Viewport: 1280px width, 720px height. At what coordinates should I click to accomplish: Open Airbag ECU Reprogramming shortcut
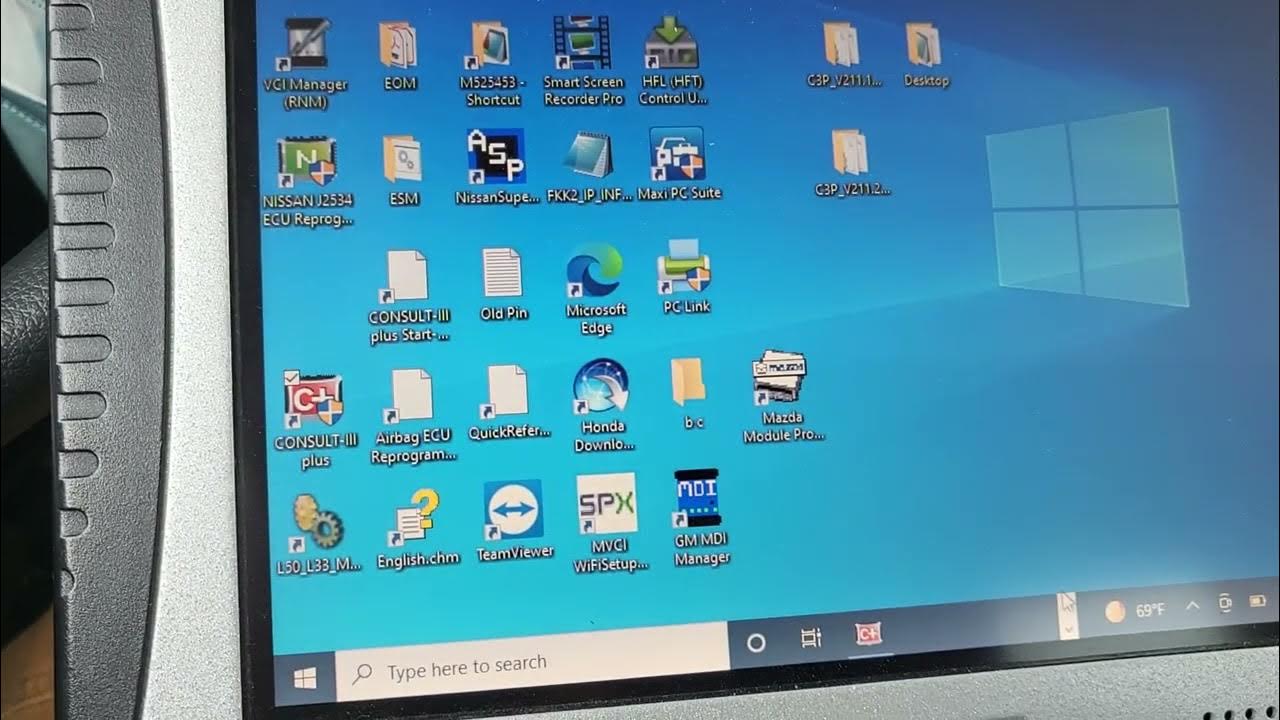(413, 417)
